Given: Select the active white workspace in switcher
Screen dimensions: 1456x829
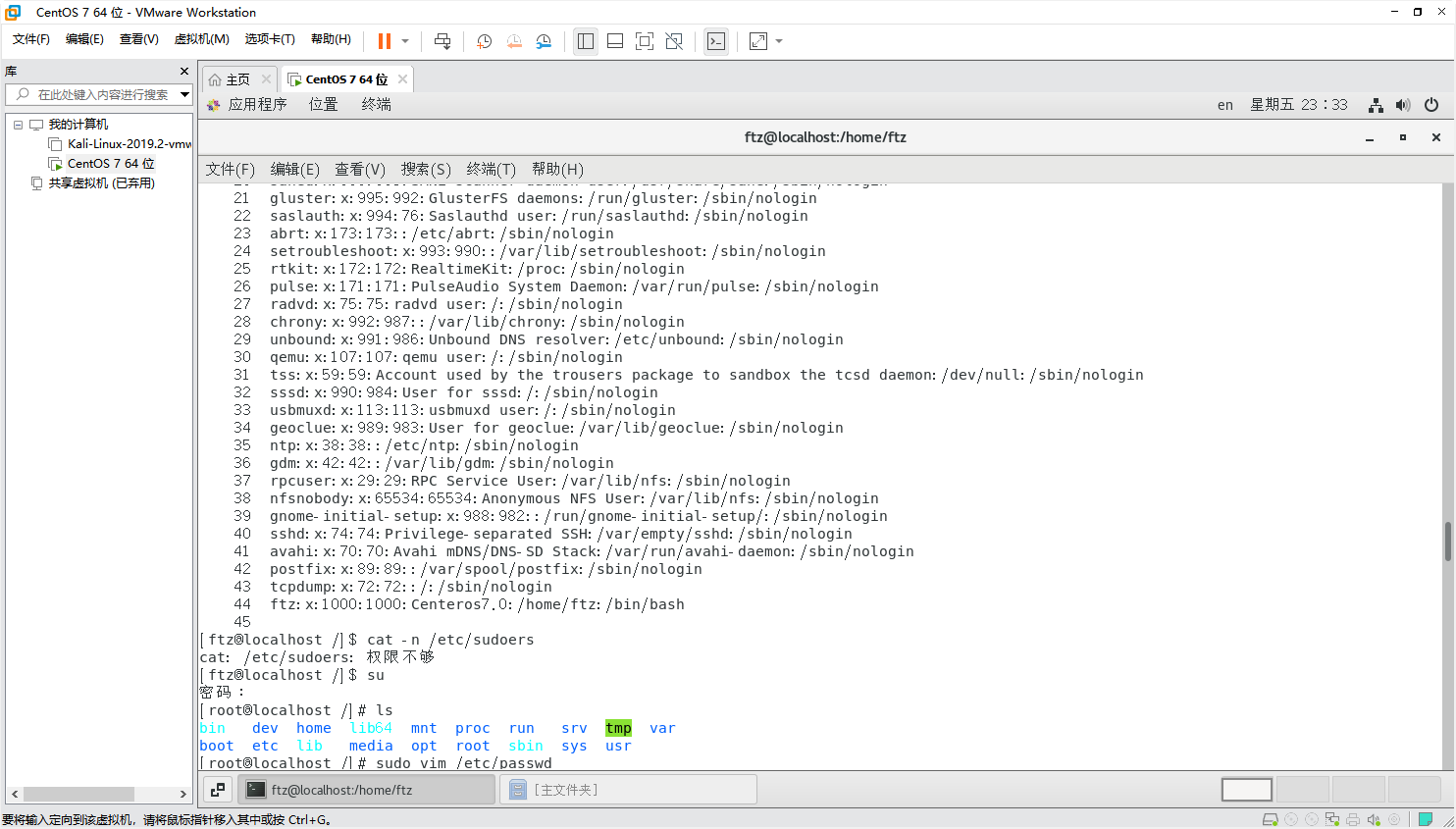Looking at the screenshot, I should [x=1247, y=790].
